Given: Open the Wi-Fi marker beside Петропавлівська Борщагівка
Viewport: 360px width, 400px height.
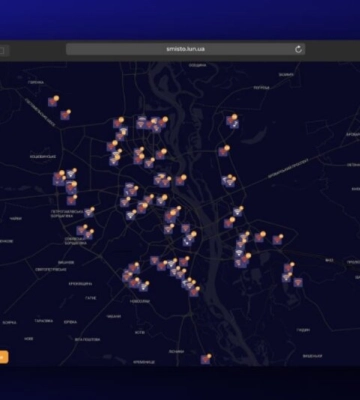Looking at the screenshot, I should pyautogui.click(x=89, y=212).
